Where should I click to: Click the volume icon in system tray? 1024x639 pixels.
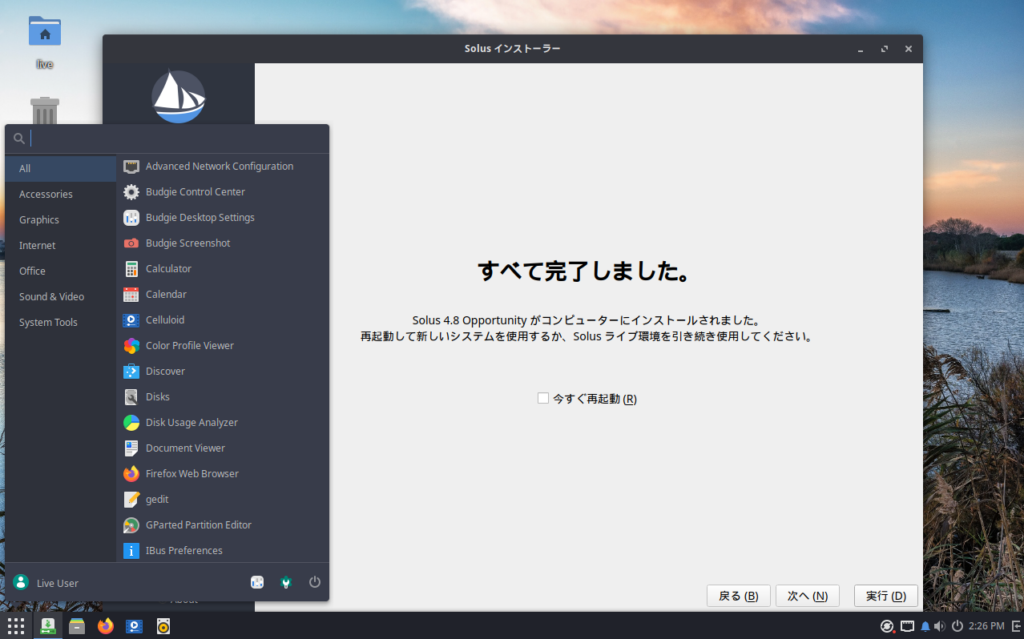[x=939, y=626]
